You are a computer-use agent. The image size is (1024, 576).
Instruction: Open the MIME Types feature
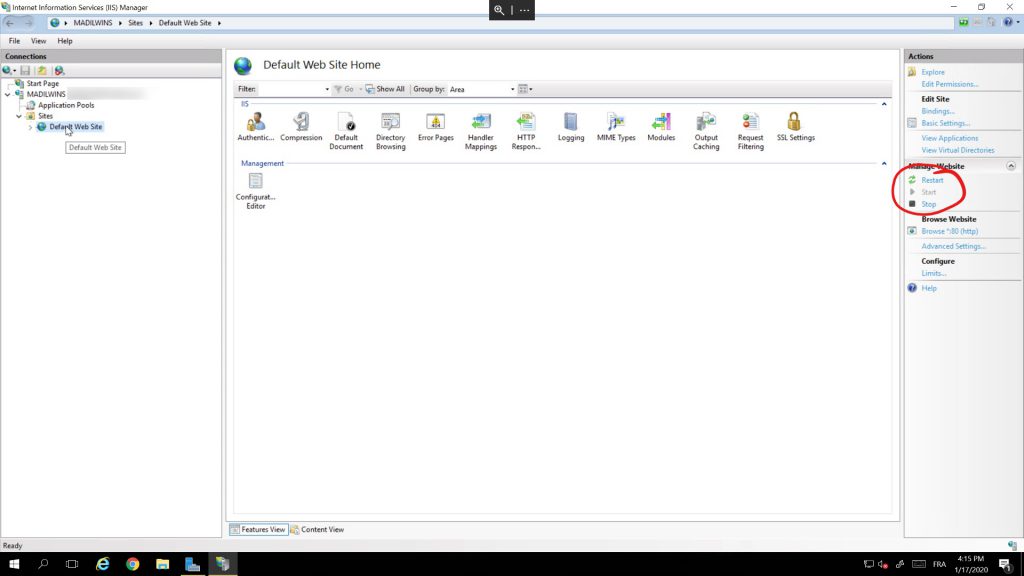coord(616,127)
